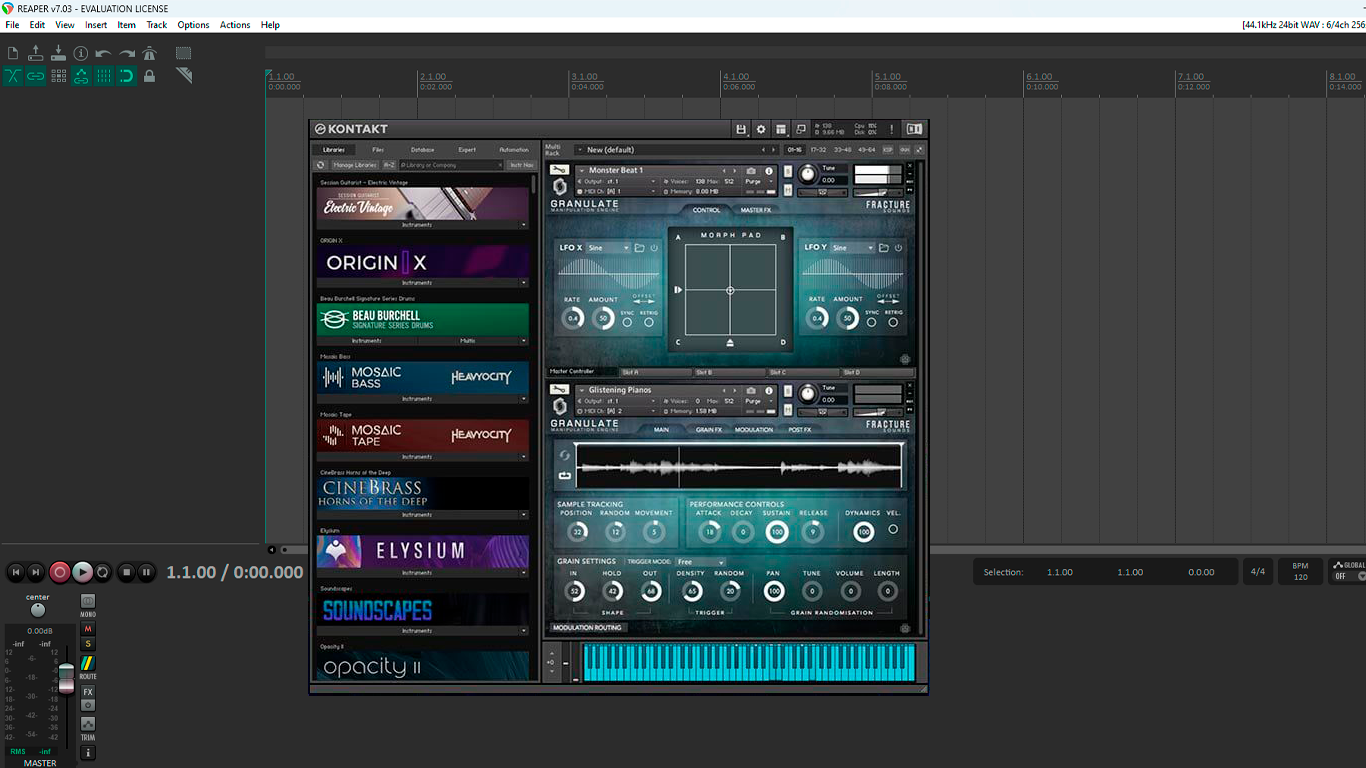
Task: Select the 17-32 rack page button
Action: point(819,150)
